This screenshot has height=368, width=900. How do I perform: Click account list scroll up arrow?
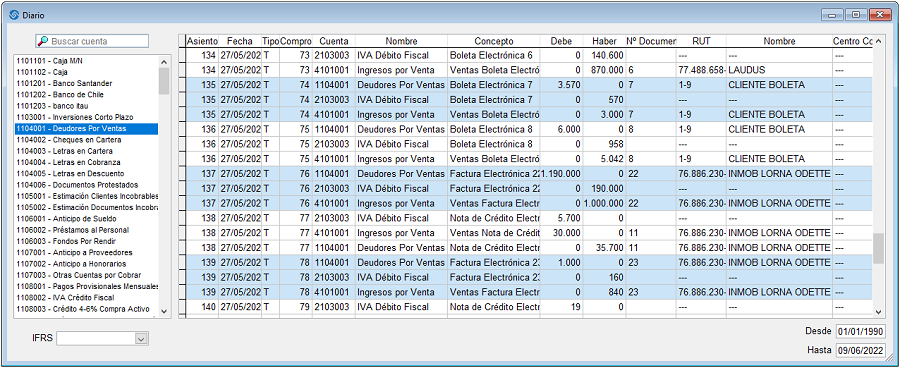click(164, 62)
